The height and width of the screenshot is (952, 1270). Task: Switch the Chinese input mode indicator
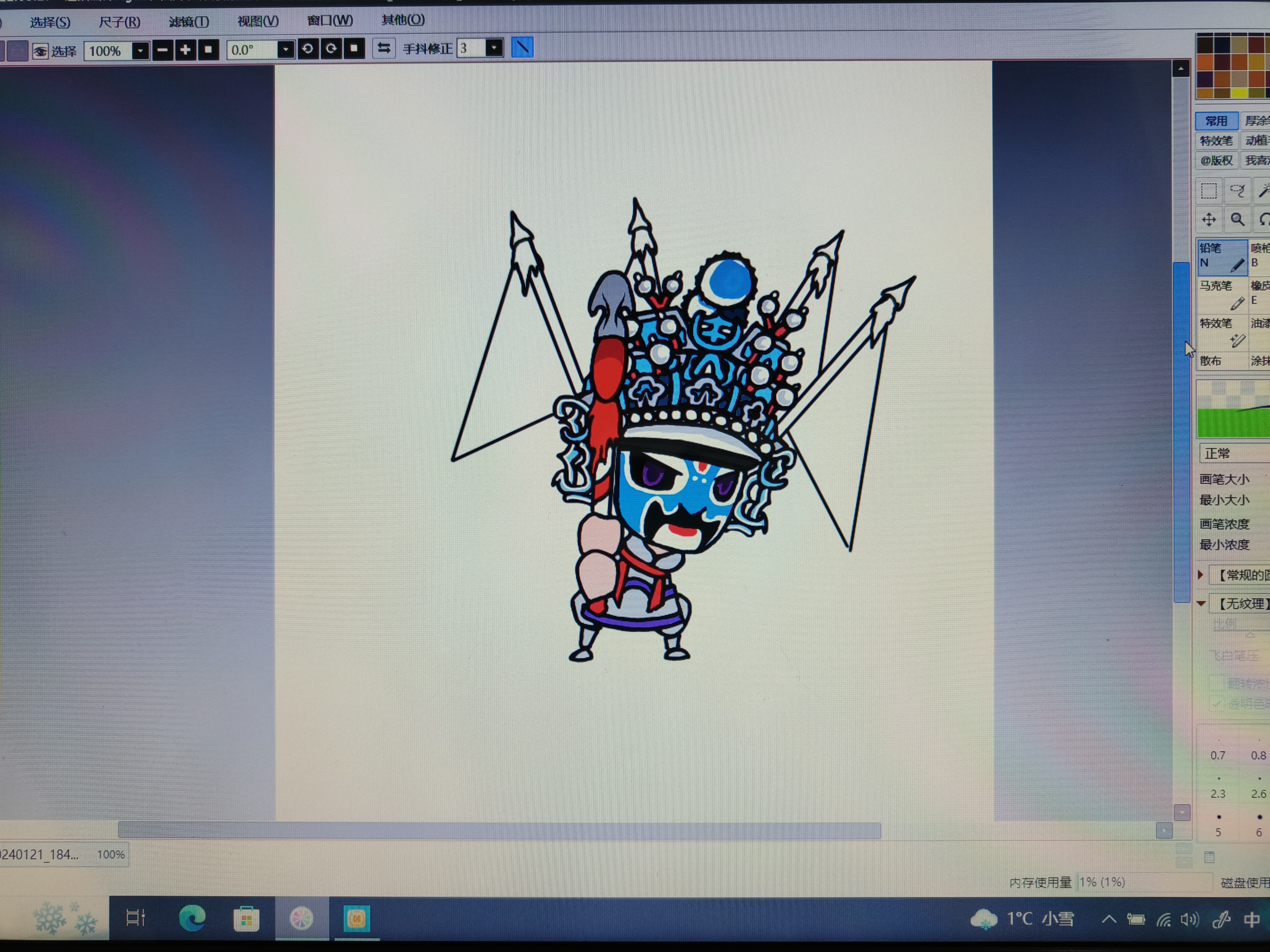1252,920
